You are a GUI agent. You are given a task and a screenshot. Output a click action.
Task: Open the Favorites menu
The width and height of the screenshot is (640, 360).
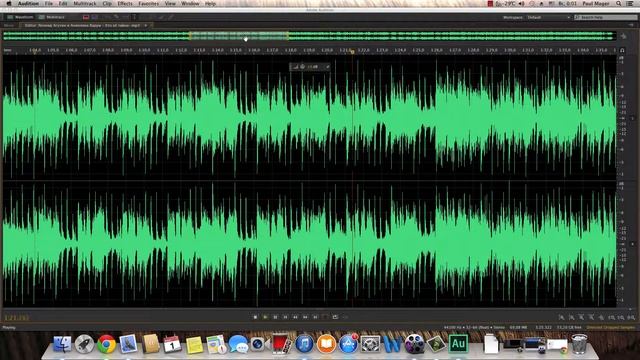149,4
